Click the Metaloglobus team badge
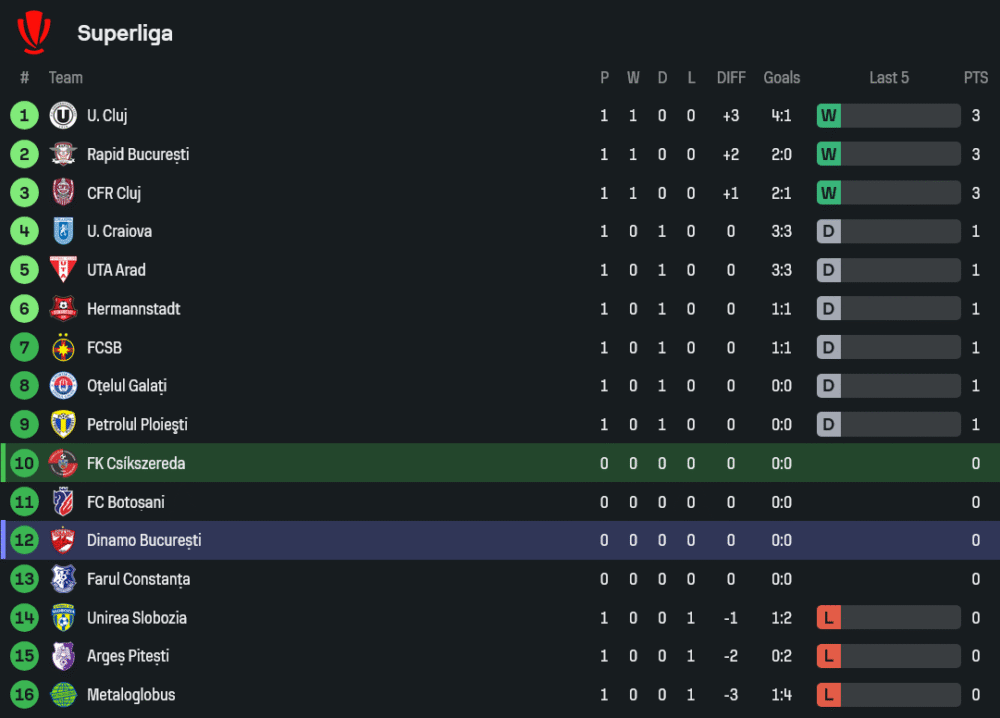This screenshot has height=718, width=1000. coord(63,695)
